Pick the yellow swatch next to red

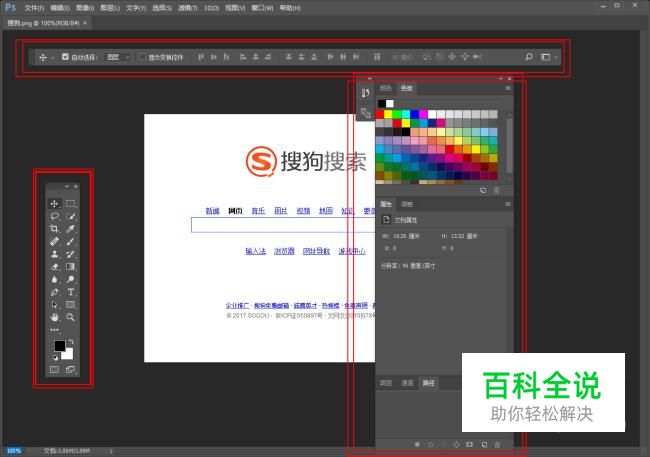(388, 114)
